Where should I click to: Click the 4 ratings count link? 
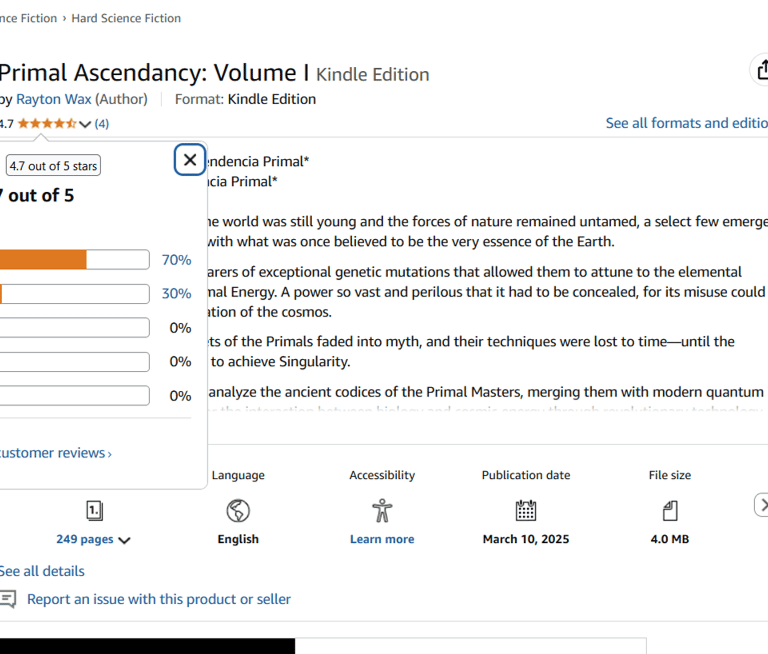[x=102, y=124]
